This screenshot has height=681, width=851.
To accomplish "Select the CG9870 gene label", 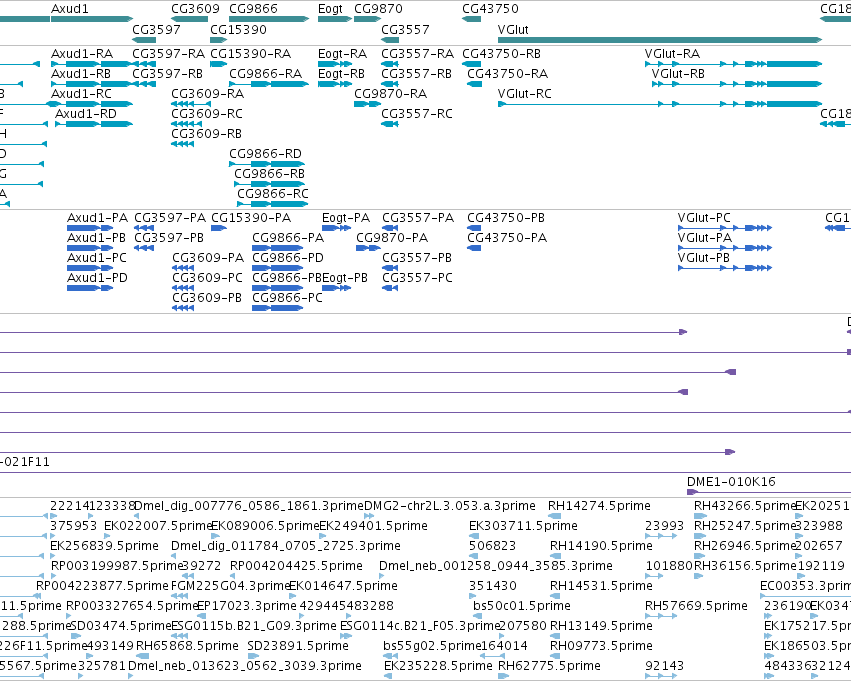I will 378,9.
